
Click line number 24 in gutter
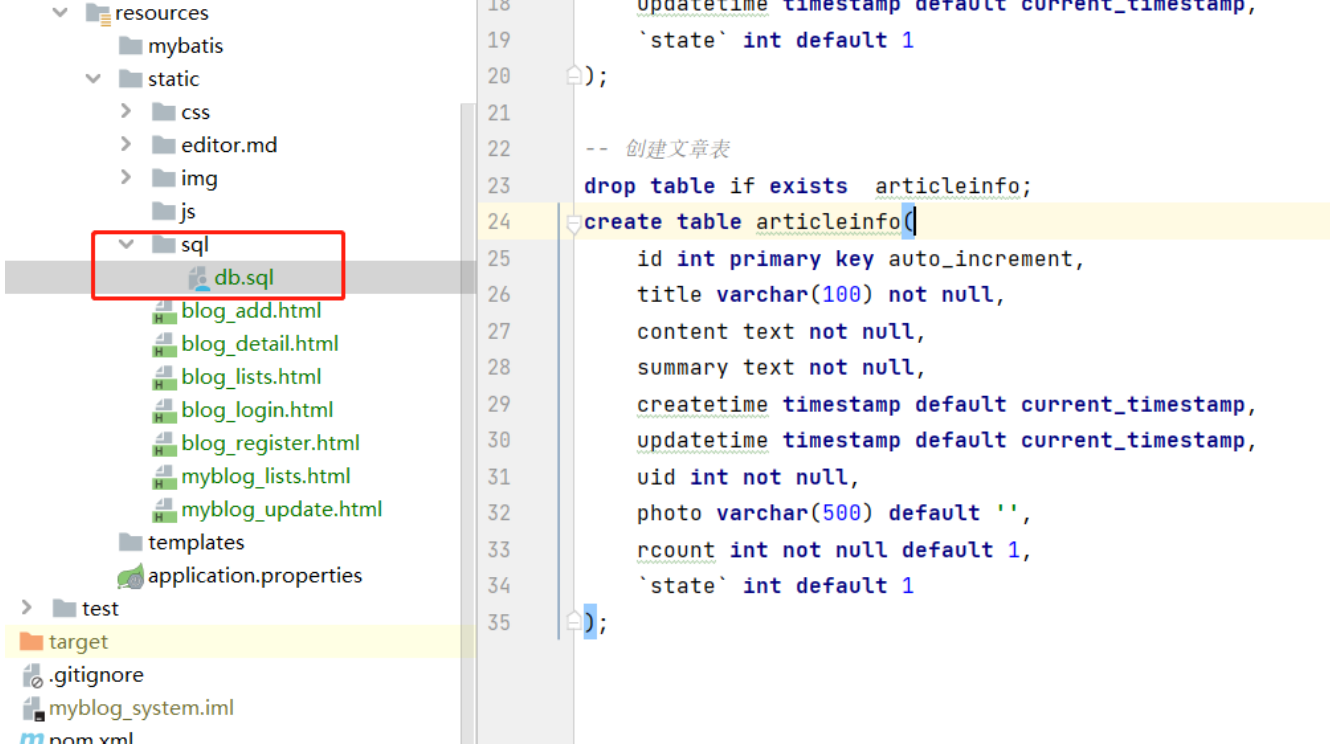tap(498, 221)
